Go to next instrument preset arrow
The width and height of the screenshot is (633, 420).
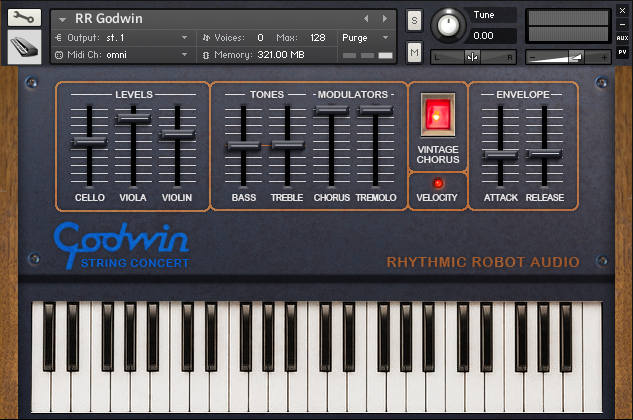point(385,19)
